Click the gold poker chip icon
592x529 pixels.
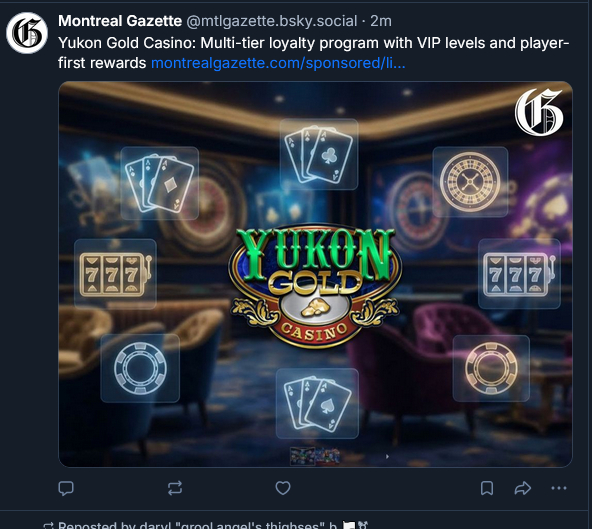click(x=491, y=368)
